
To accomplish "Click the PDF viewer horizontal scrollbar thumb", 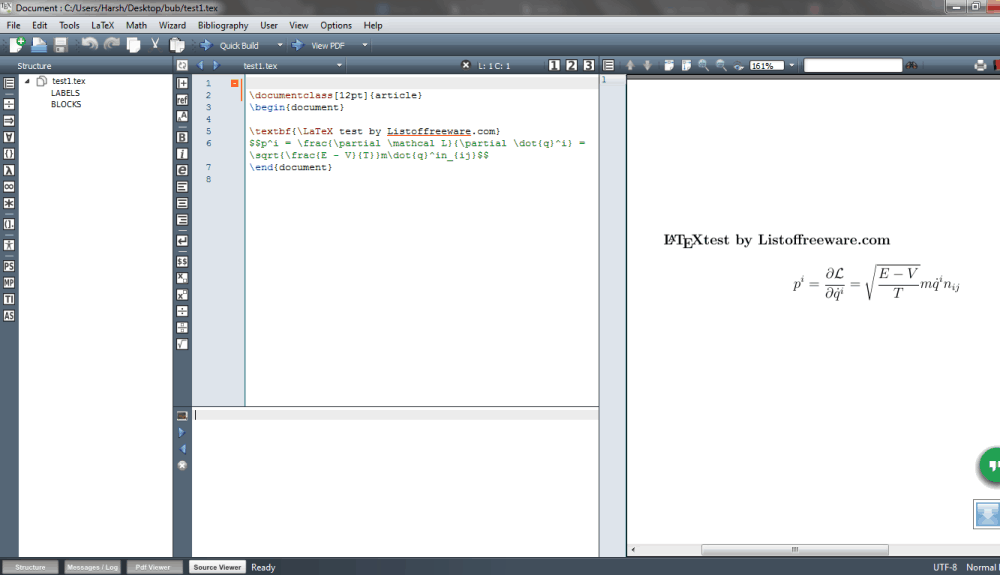I will click(795, 550).
